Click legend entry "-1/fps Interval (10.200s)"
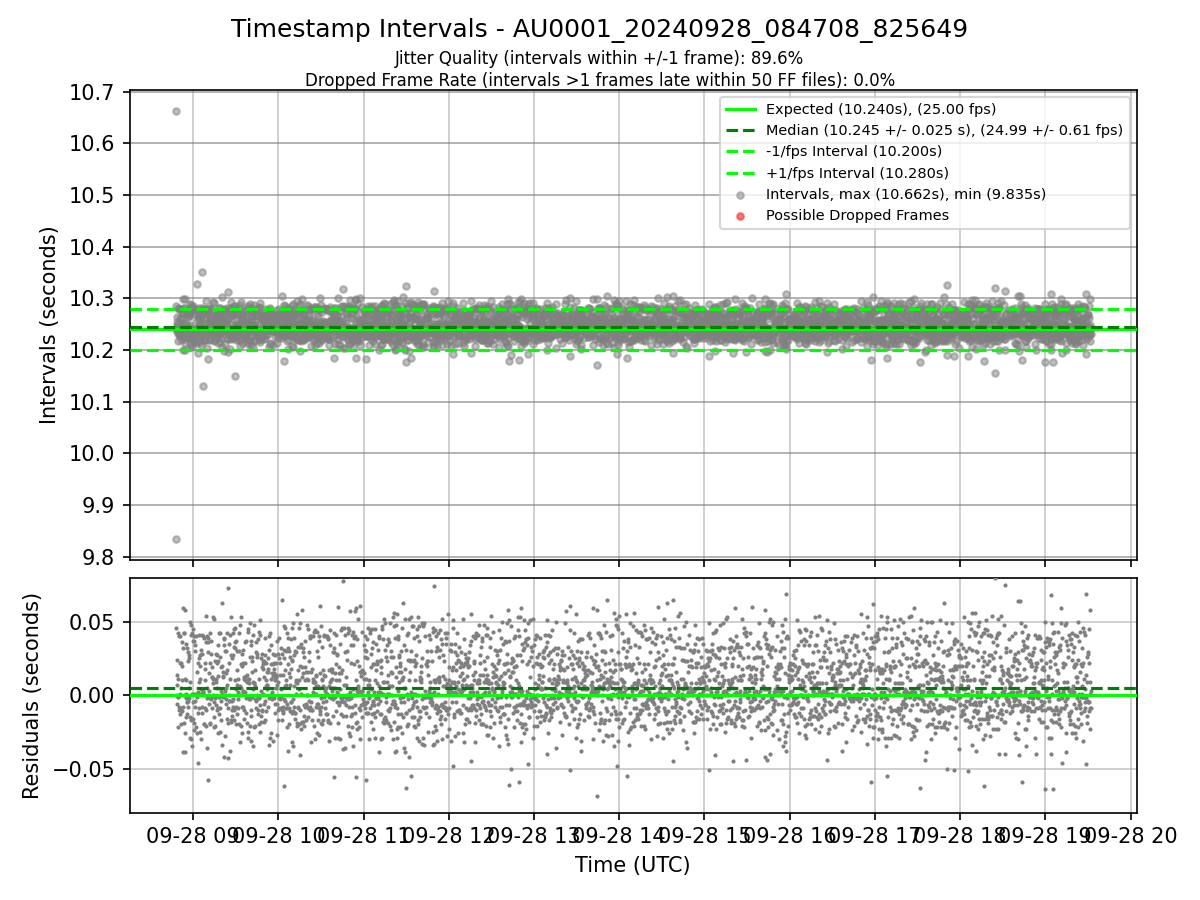Viewport: 1200px width, 900px height. pos(854,151)
